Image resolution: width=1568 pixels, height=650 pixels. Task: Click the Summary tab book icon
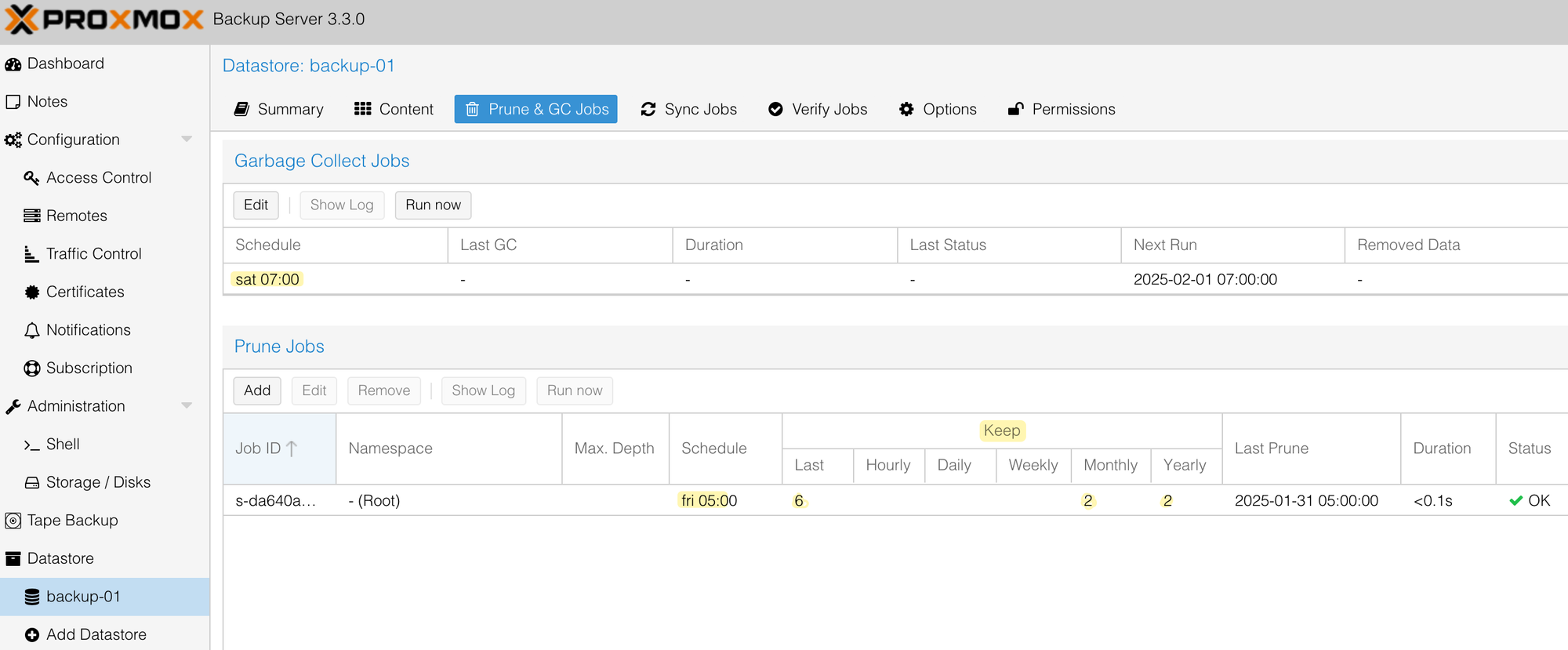point(242,109)
